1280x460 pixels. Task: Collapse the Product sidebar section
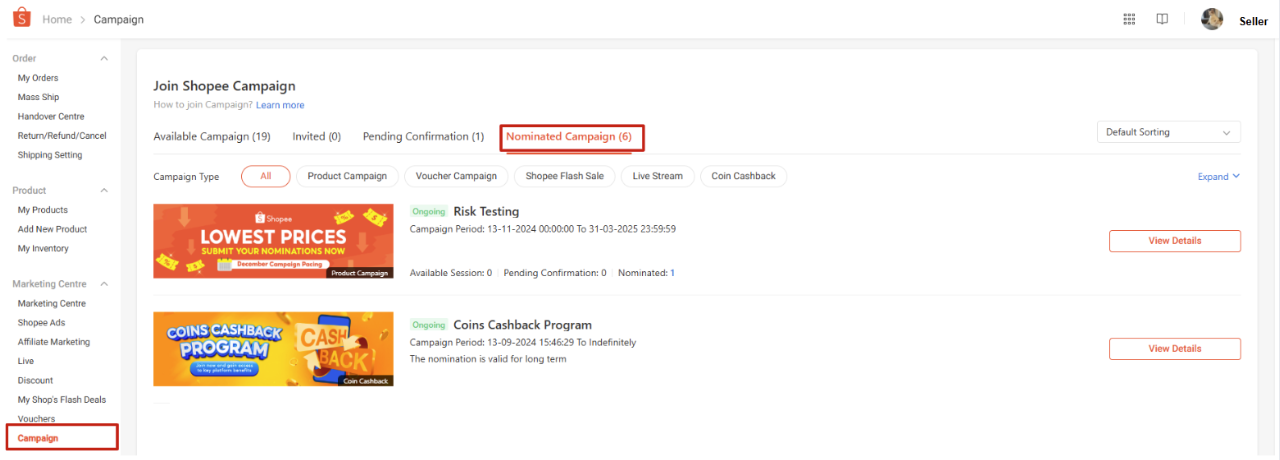104,190
